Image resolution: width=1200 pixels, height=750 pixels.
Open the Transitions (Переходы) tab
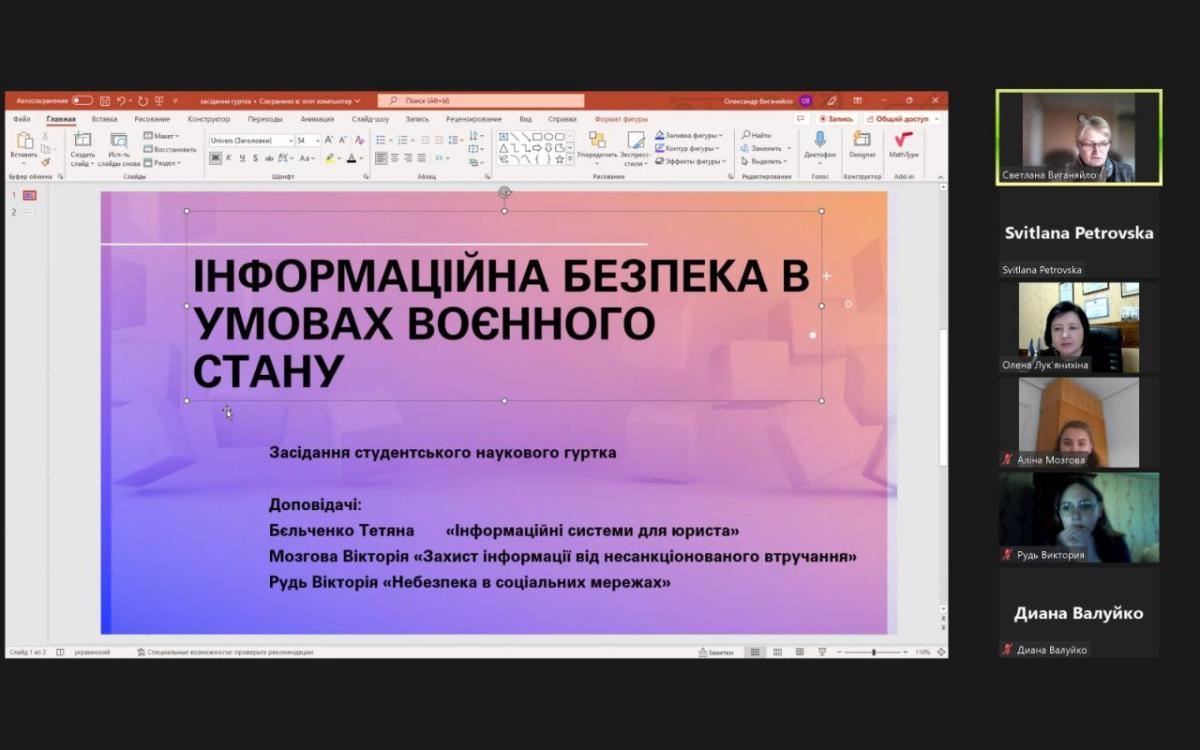[x=265, y=119]
